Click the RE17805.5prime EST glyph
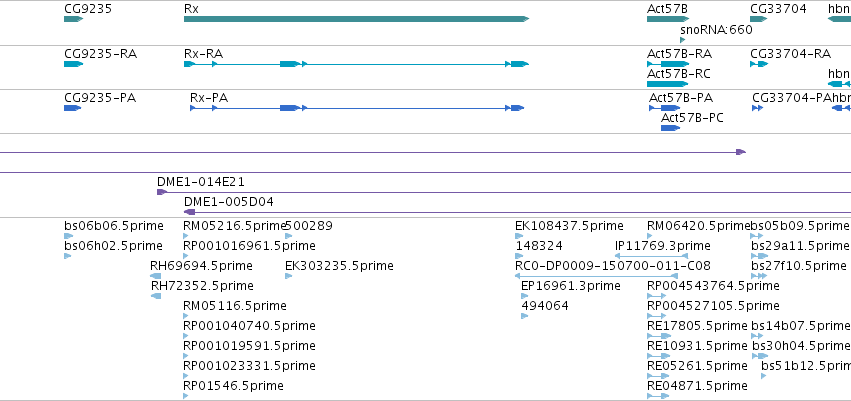Viewport: 851px width, 401px height. (x=659, y=336)
